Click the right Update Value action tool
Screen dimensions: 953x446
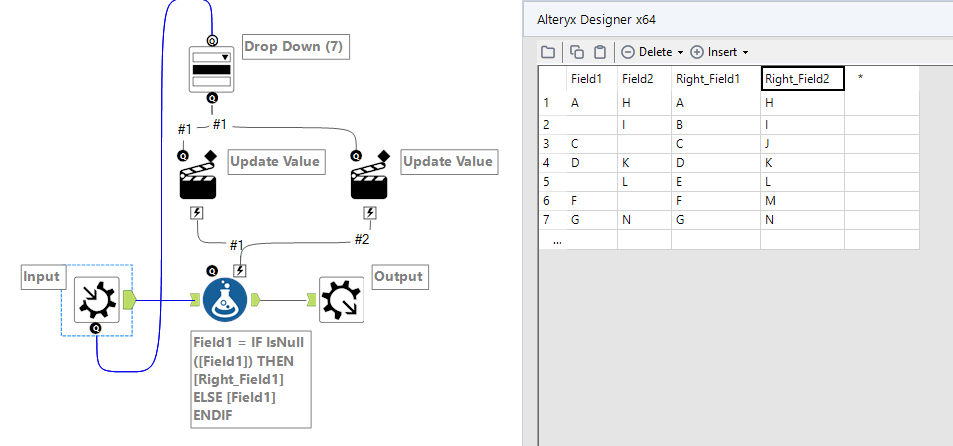[x=370, y=181]
